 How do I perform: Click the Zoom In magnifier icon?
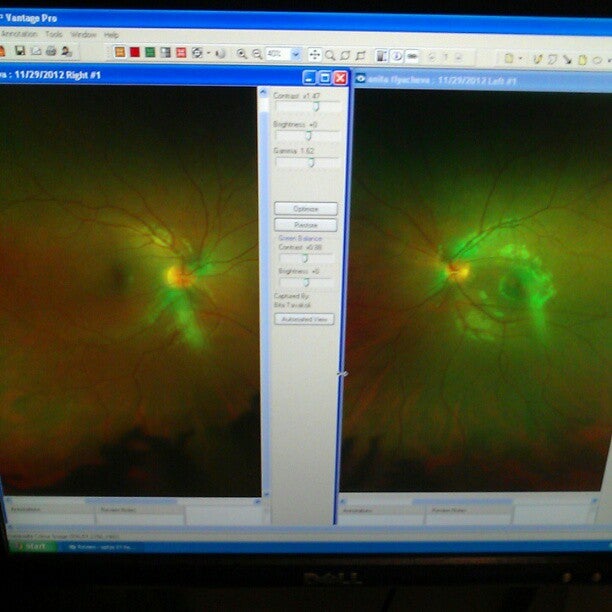click(x=242, y=53)
